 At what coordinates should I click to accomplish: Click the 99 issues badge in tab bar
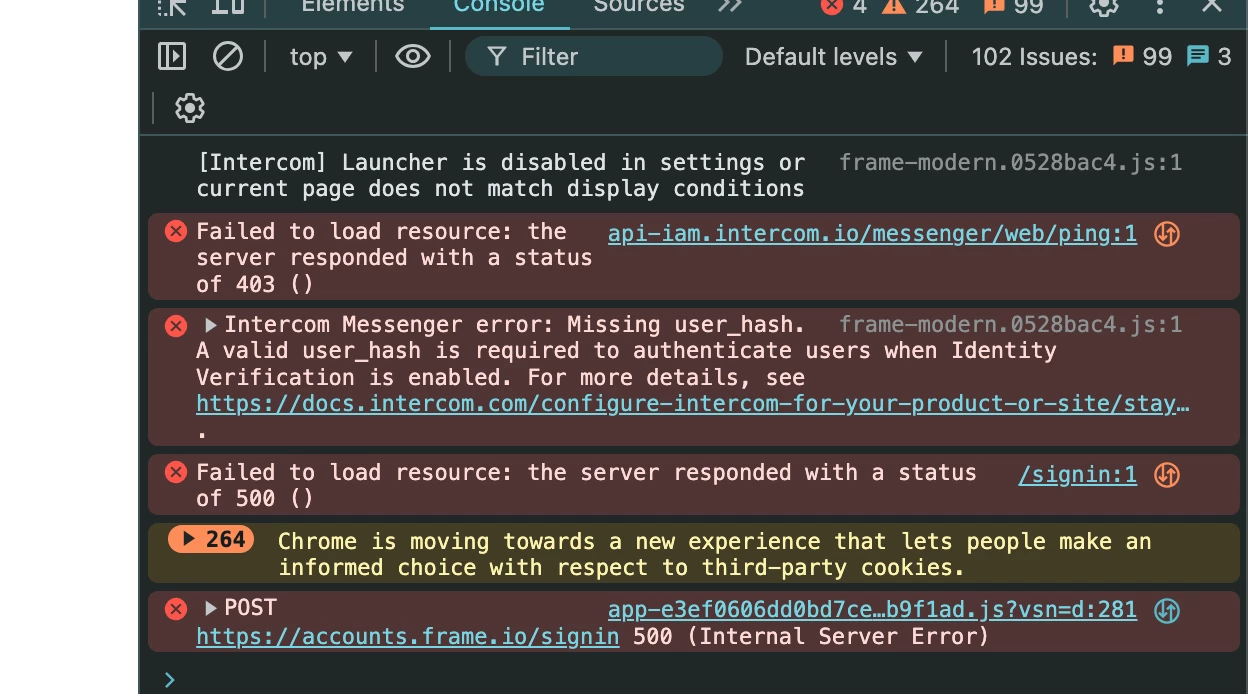coord(1014,6)
